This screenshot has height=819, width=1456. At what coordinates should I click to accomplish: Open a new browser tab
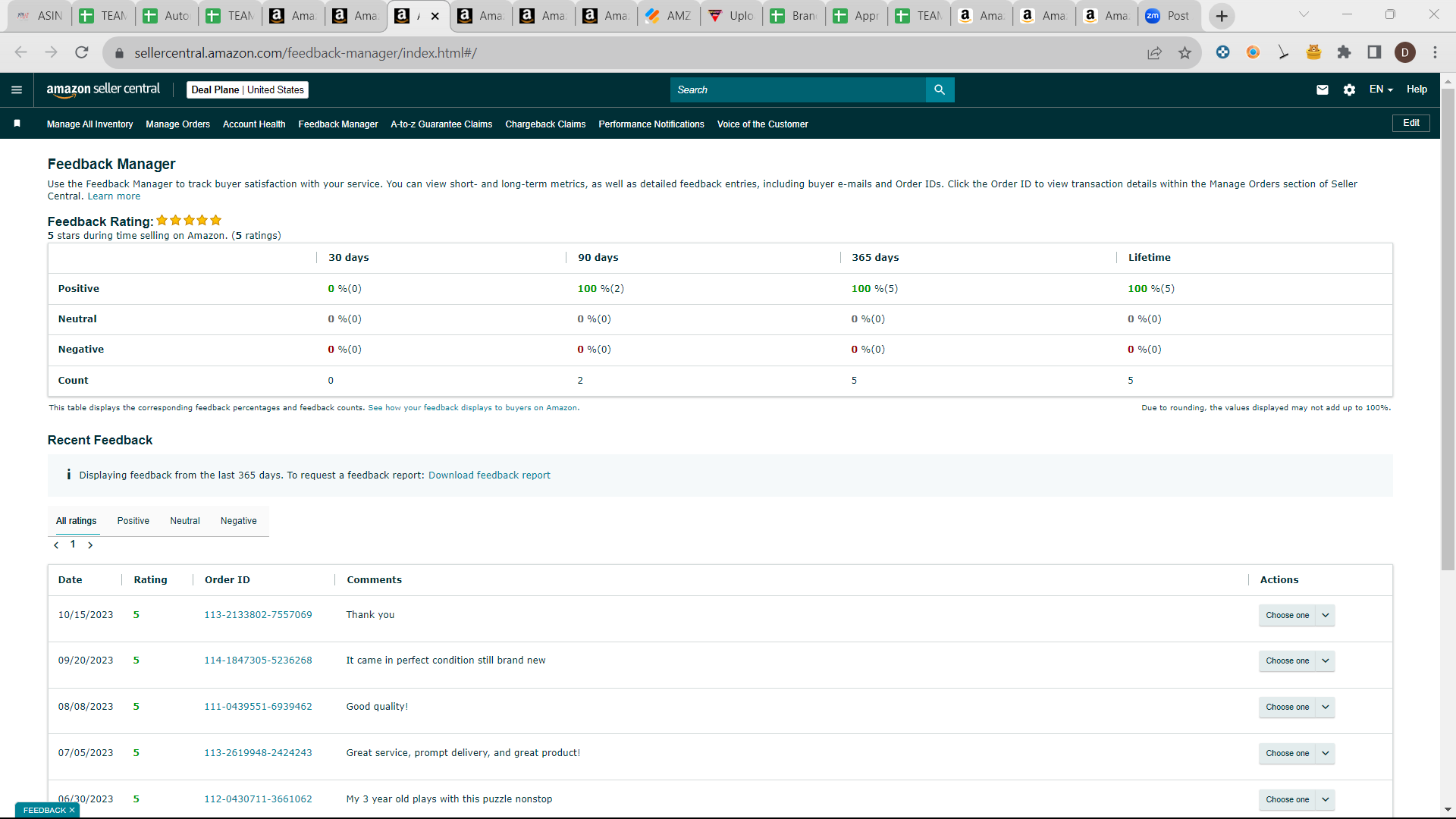[1222, 16]
